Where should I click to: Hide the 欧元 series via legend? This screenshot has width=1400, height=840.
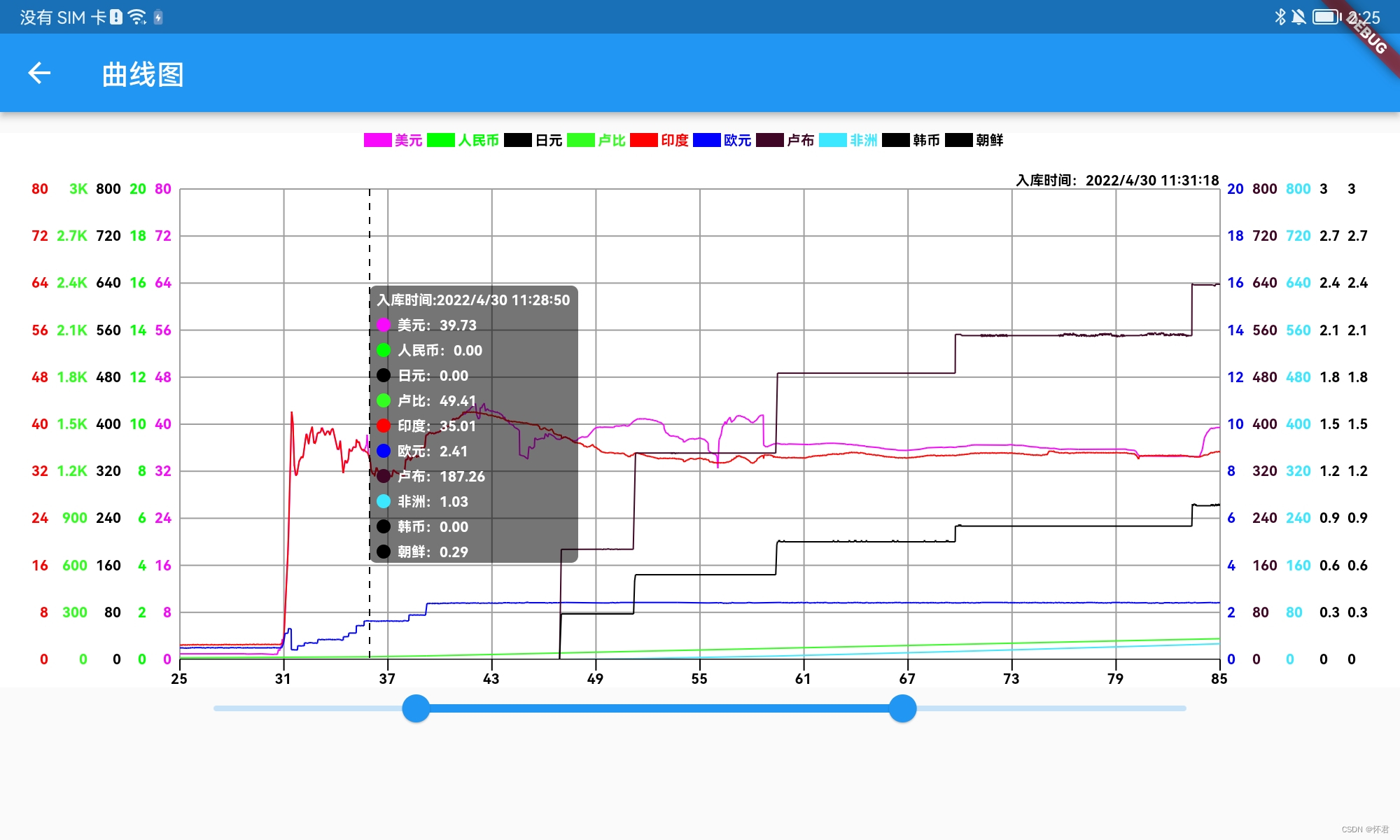click(736, 140)
